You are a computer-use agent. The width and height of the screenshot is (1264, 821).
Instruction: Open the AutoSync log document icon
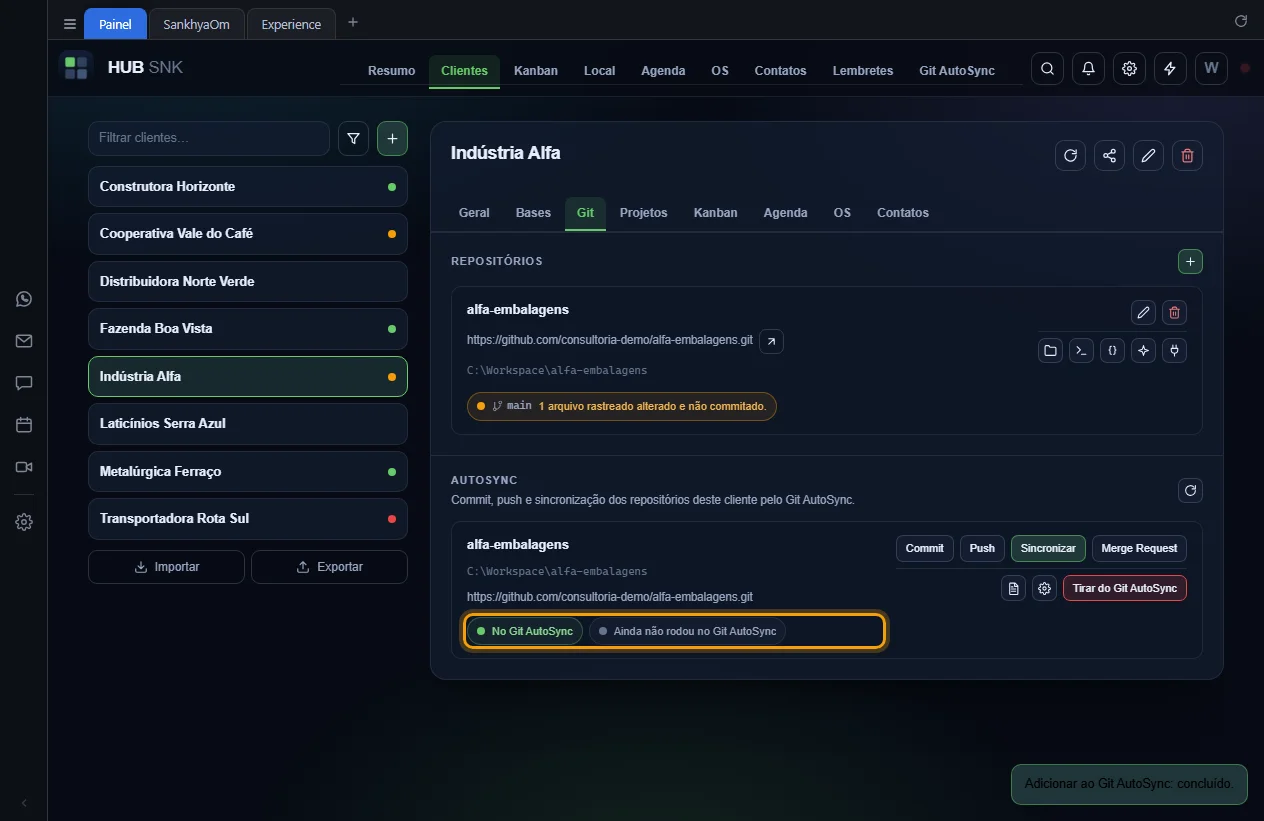[1014, 588]
